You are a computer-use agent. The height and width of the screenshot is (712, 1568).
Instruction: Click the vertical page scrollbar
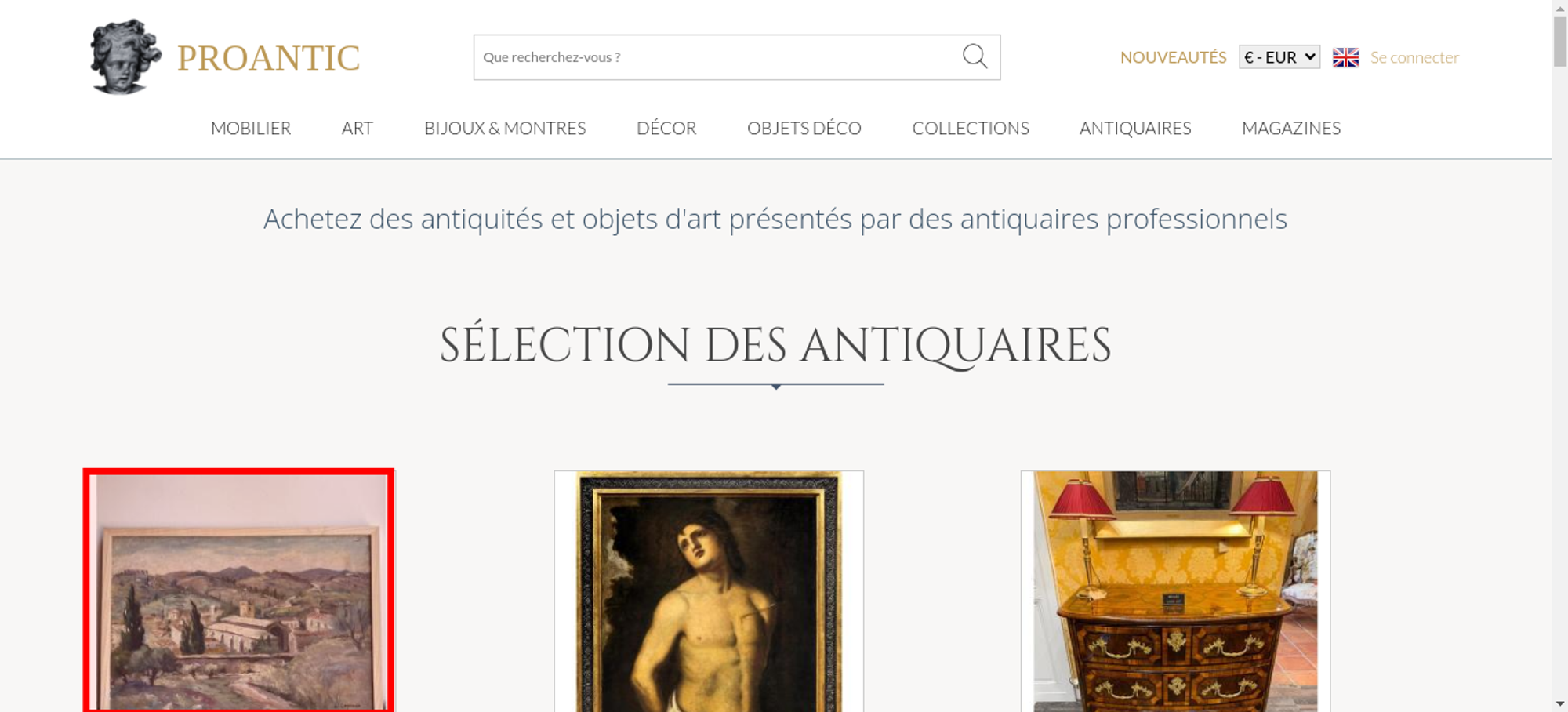tap(1560, 356)
